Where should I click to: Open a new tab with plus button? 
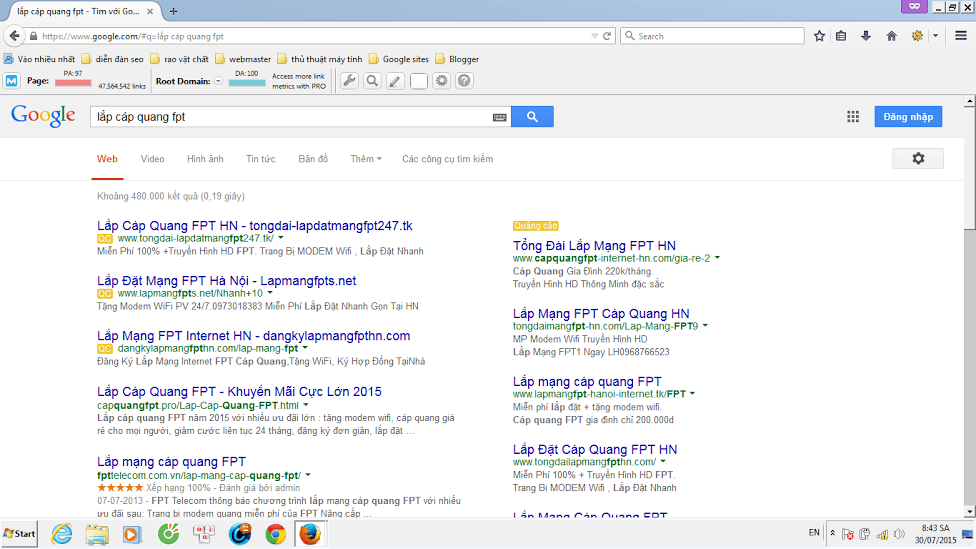174,11
